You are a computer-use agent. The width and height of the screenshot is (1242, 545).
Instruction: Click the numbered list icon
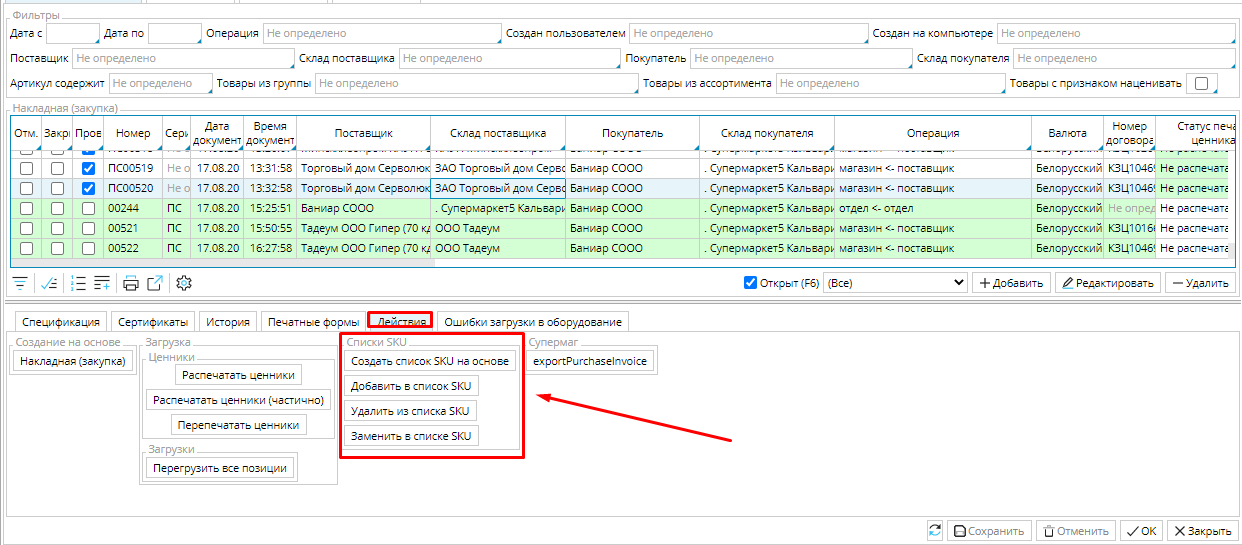pyautogui.click(x=79, y=283)
